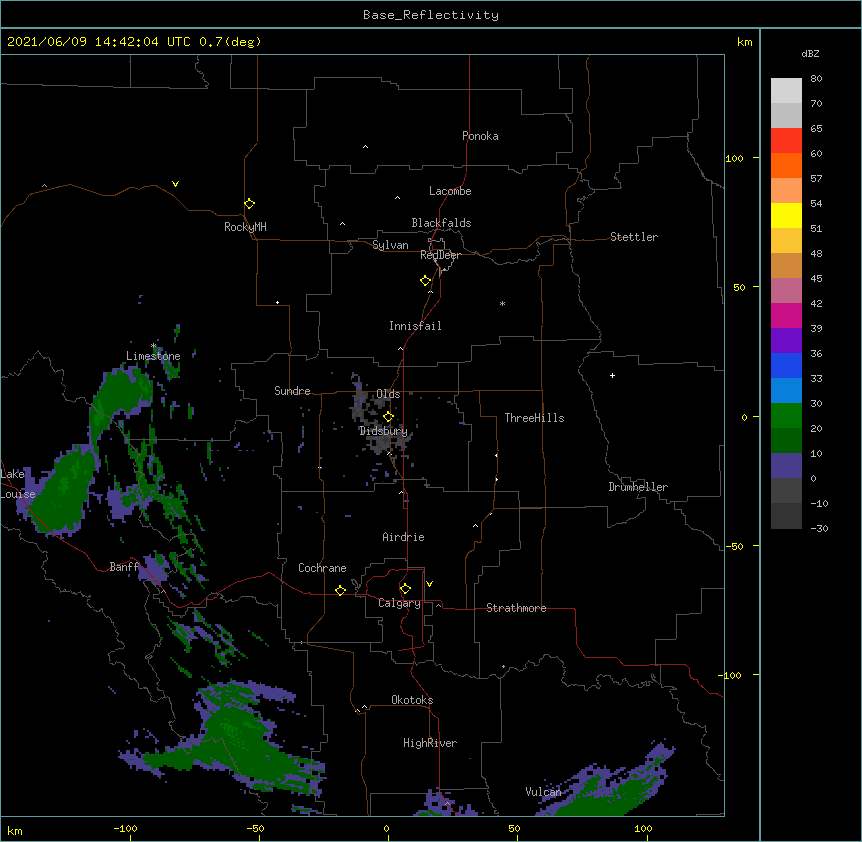This screenshot has height=842, width=862.
Task: Pick the light blue swatch between 33 and 30 dBZ
Action: click(786, 390)
